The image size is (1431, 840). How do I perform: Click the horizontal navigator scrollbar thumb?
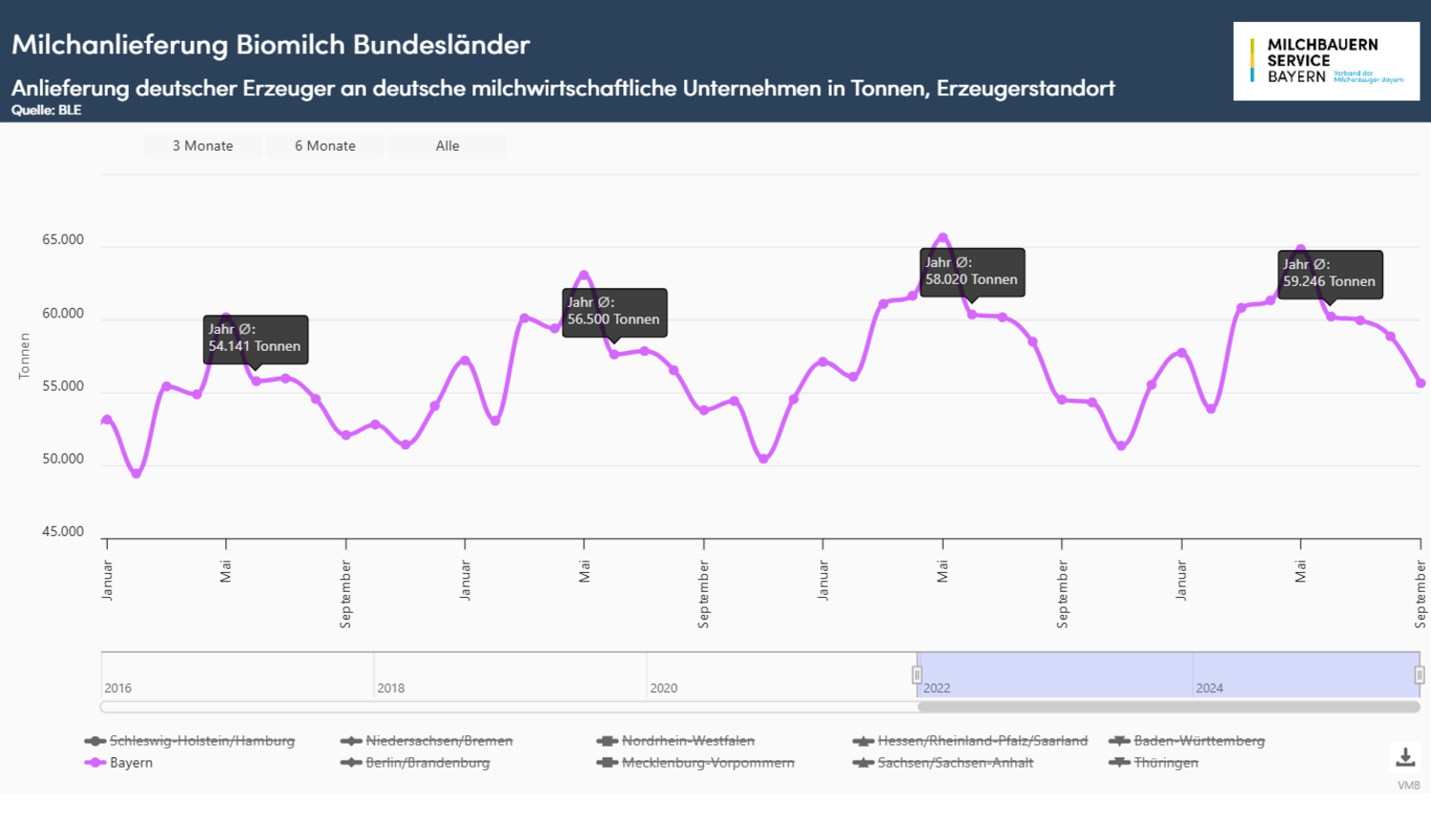point(1168,707)
